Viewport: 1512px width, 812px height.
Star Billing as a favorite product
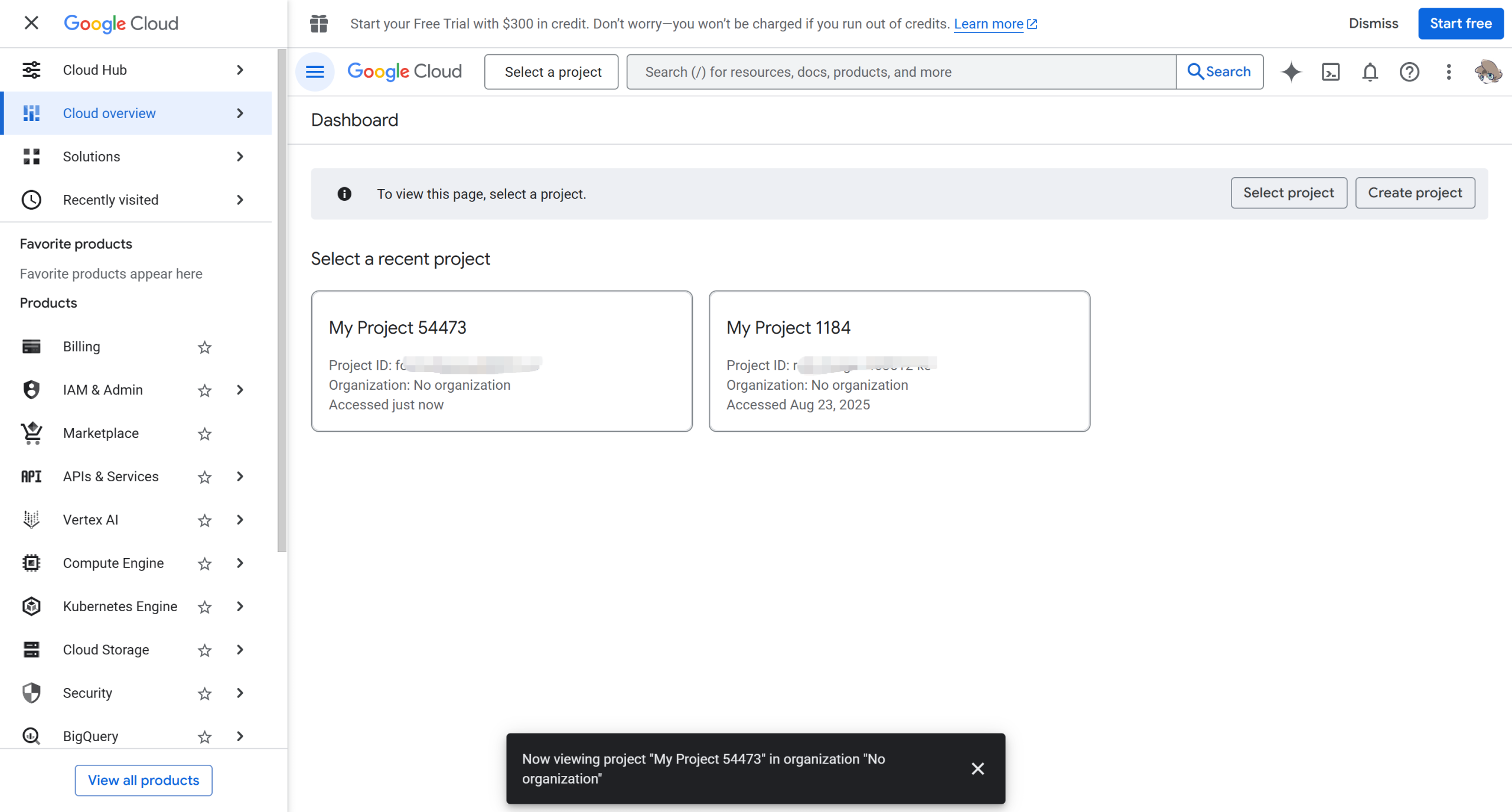click(204, 347)
